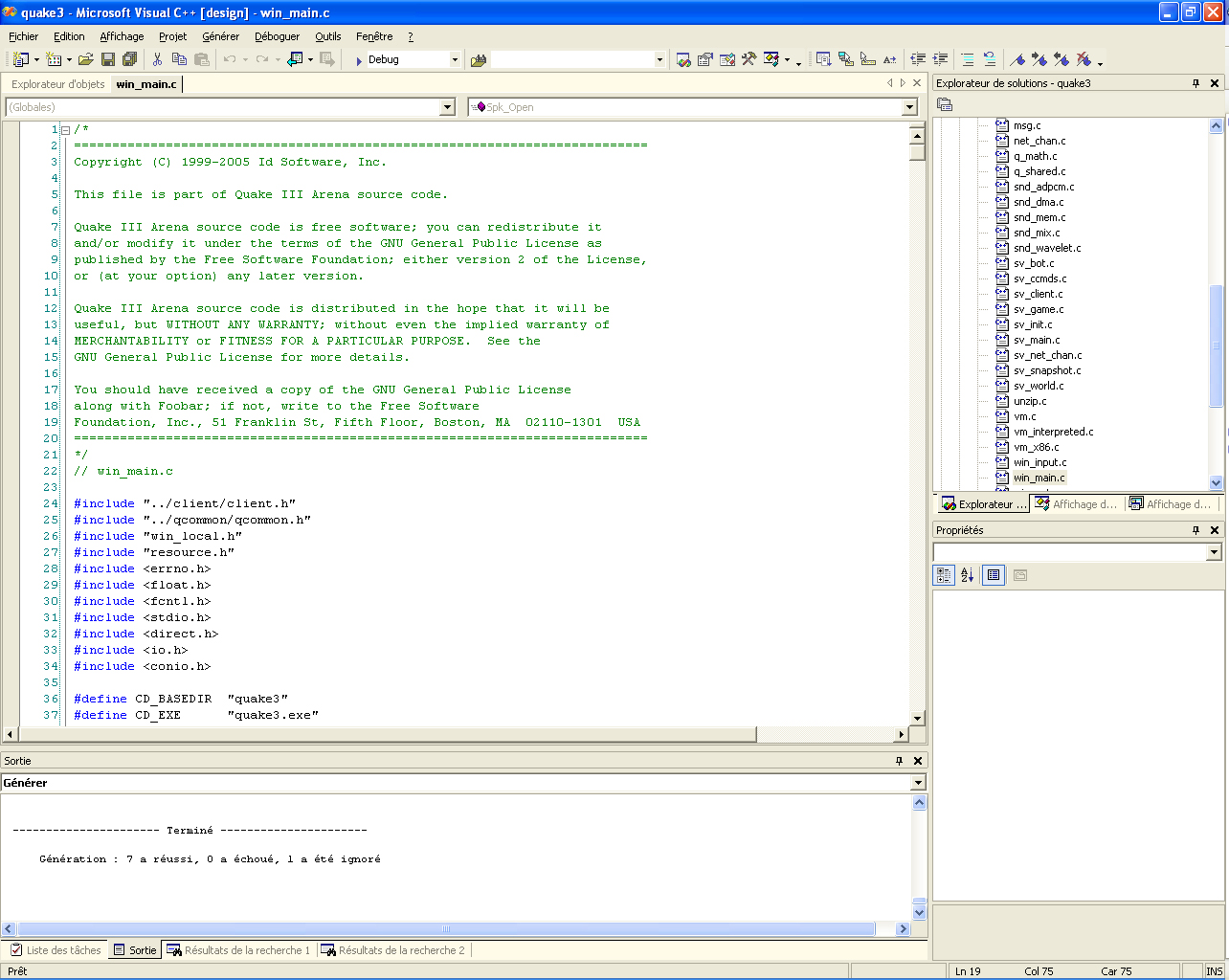Image resolution: width=1229 pixels, height=980 pixels.
Task: Click the Navigate Backward icon
Action: point(295,59)
